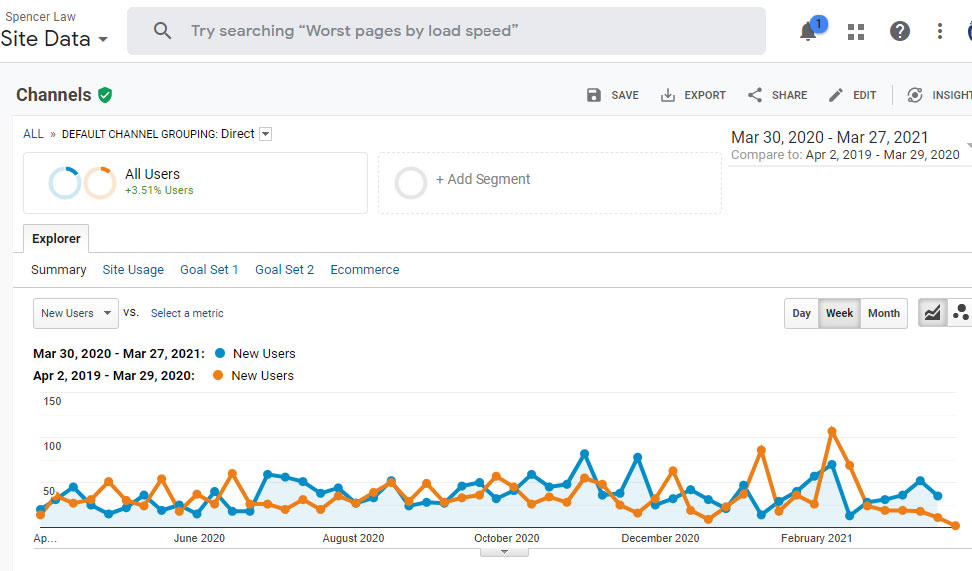The image size is (972, 571).
Task: Add a new segment
Action: (482, 180)
